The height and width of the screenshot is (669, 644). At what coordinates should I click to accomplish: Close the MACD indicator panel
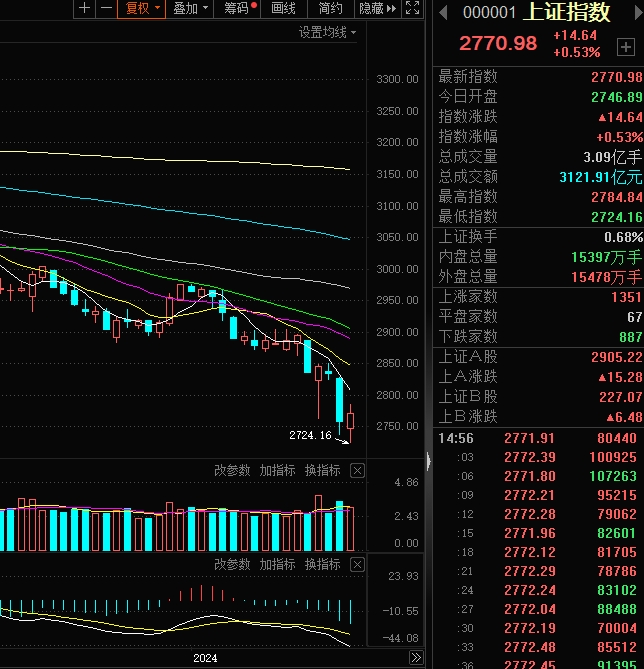click(357, 565)
